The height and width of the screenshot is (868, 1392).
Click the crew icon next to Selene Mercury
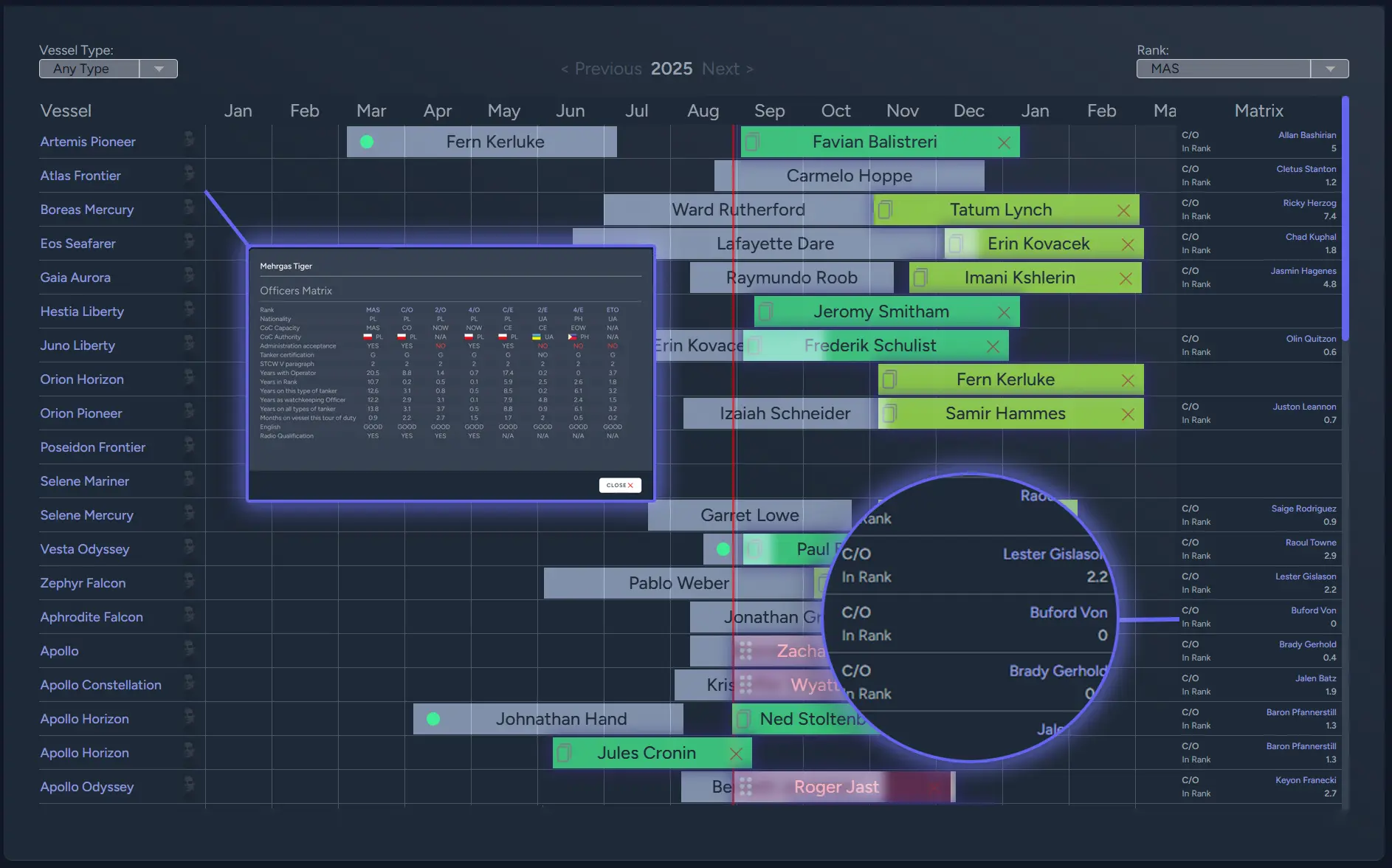point(189,513)
